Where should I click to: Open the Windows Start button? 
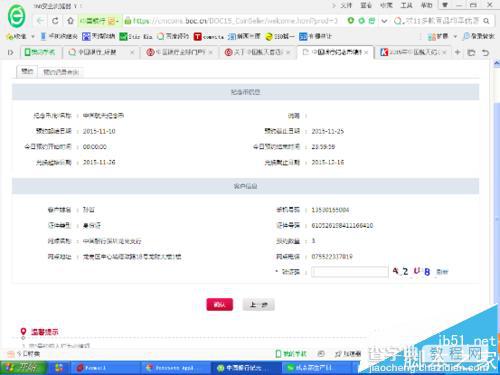tap(22, 368)
